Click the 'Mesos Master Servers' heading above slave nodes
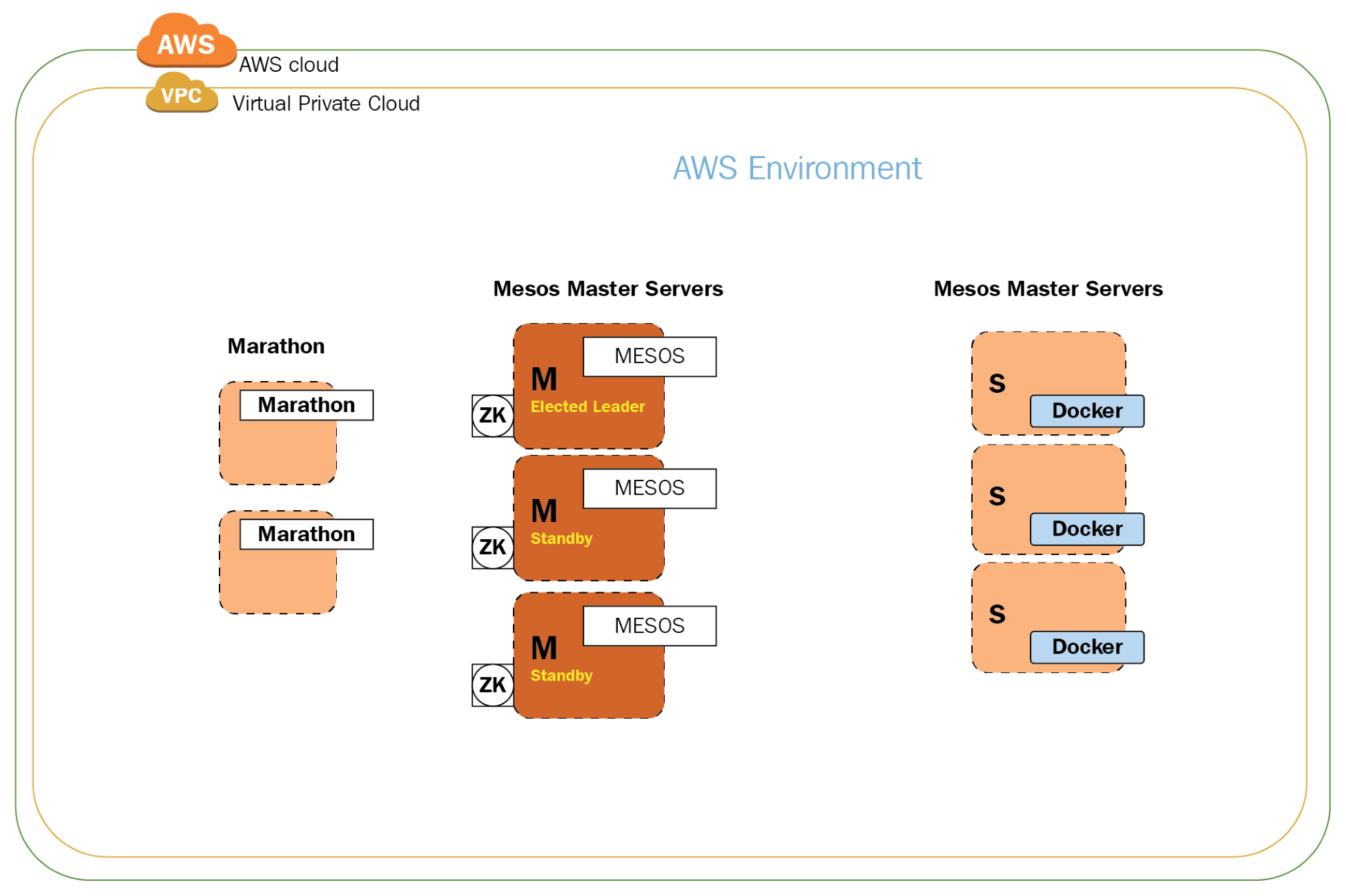This screenshot has width=1346, height=896. (x=1048, y=289)
